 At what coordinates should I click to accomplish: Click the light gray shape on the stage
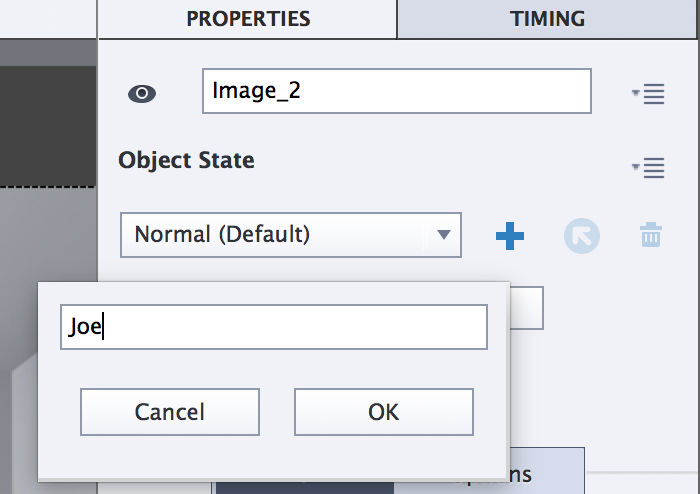coord(25,424)
